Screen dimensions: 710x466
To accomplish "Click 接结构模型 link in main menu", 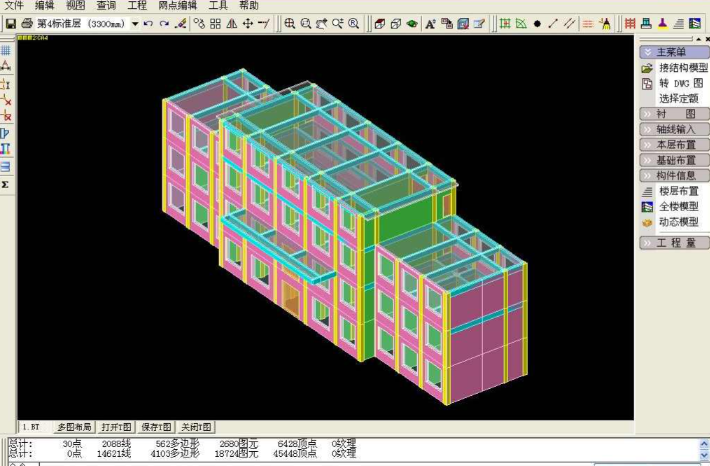I will coord(682,68).
